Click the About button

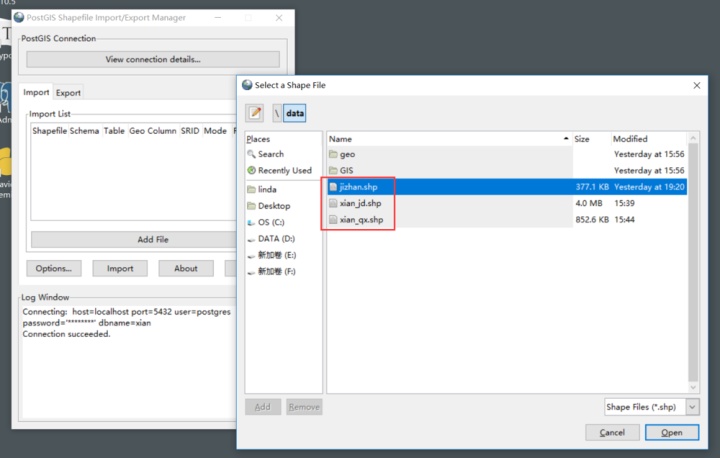coord(186,268)
